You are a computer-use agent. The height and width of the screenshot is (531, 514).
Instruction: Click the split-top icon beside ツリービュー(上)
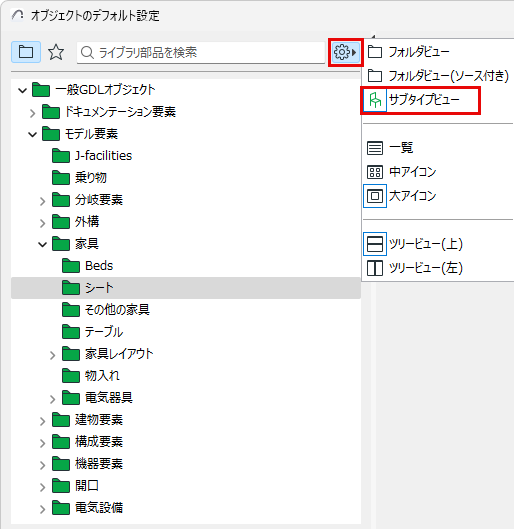pos(375,244)
